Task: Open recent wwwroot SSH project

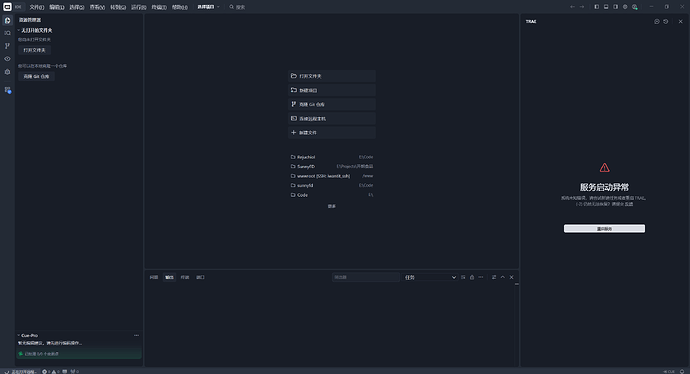Action: pos(332,176)
